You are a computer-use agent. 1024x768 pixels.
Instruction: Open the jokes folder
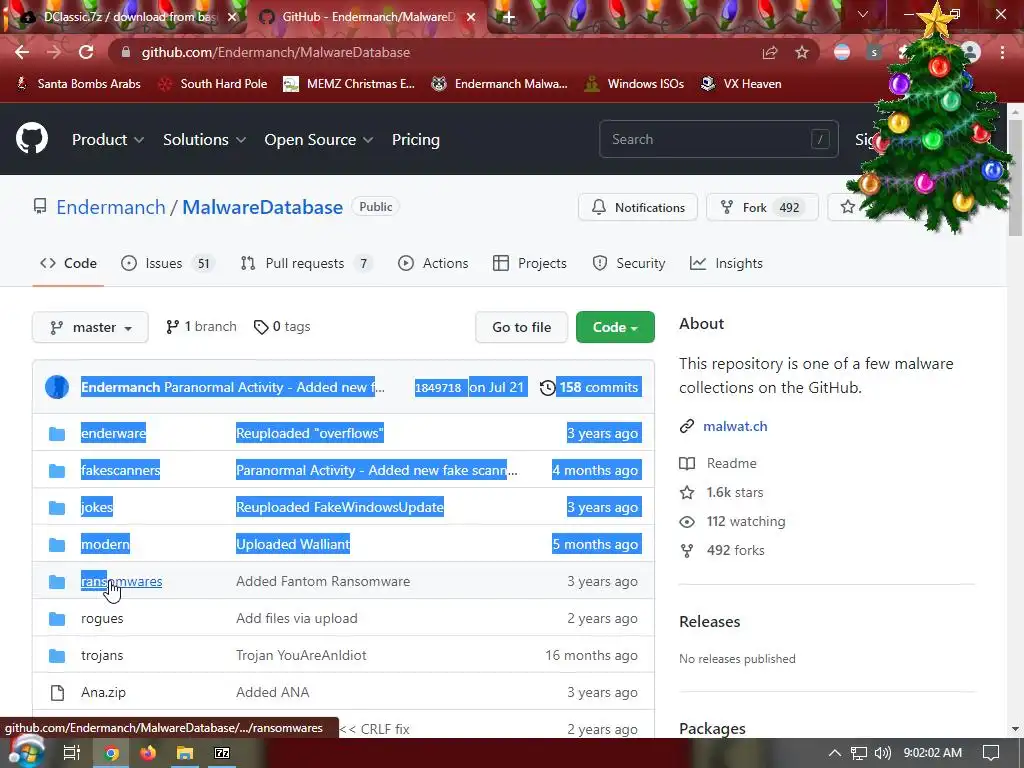coord(97,507)
